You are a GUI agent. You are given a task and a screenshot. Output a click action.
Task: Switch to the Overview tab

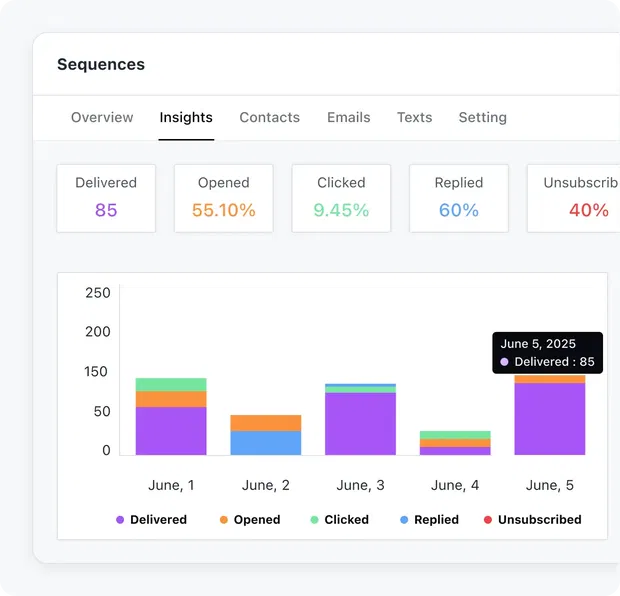[x=102, y=117]
